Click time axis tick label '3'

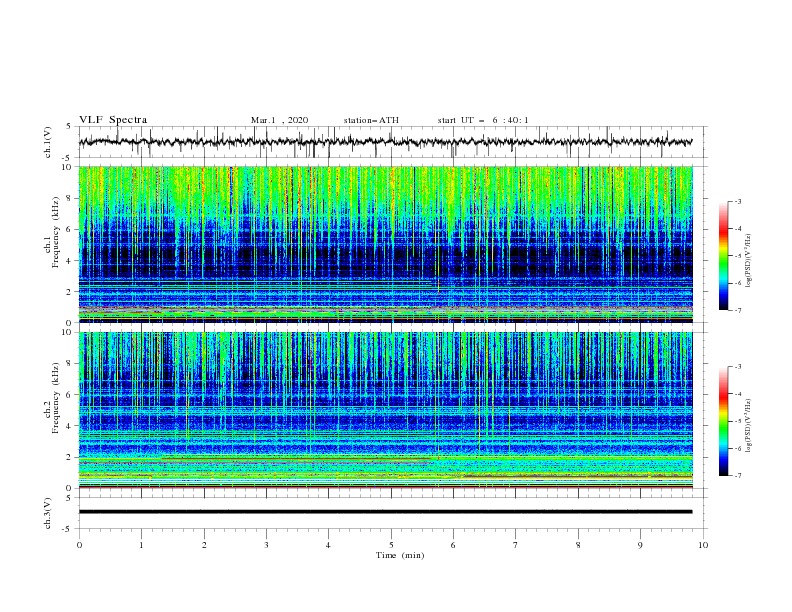coord(266,545)
